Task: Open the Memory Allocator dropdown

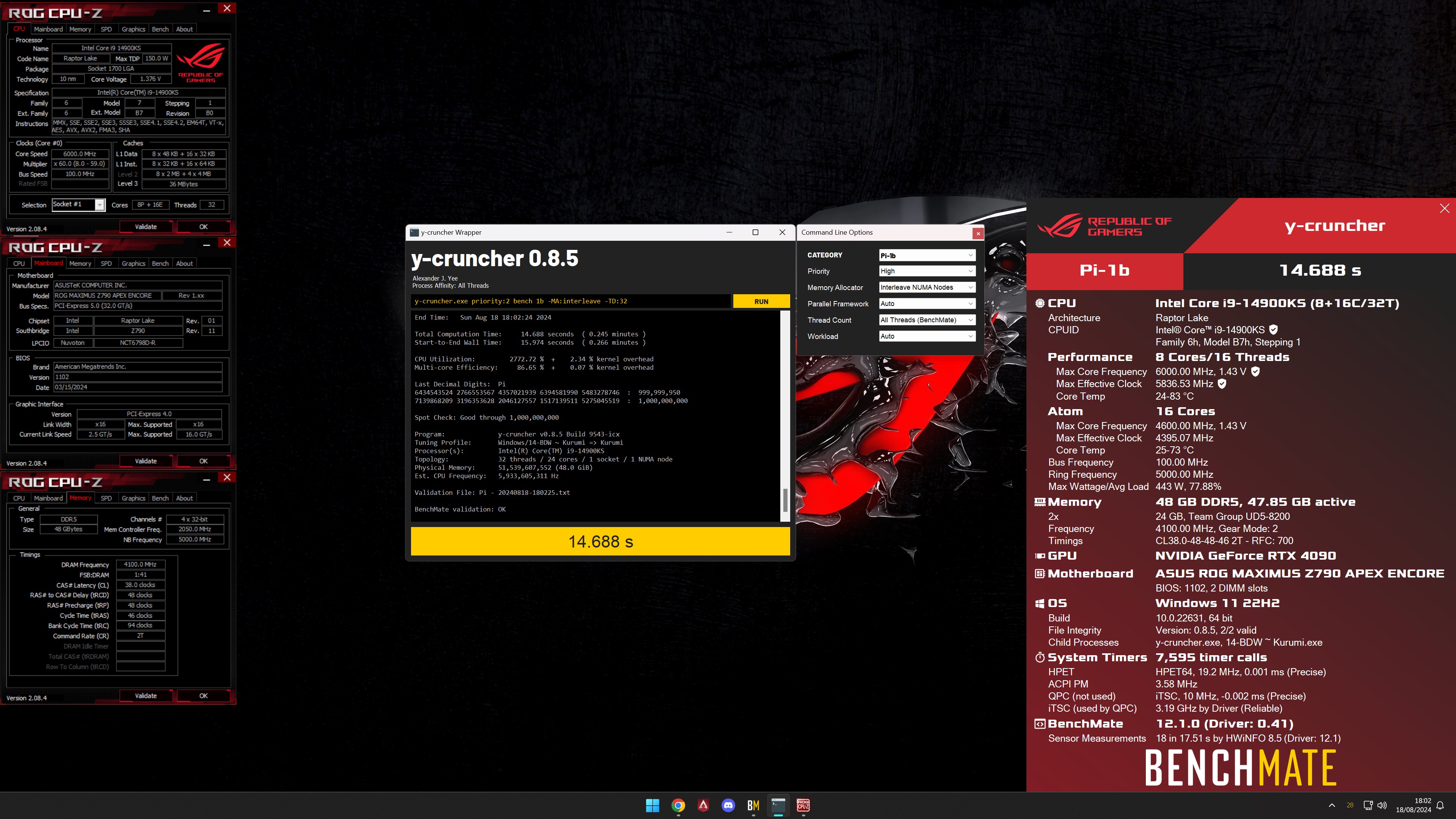Action: coord(927,287)
